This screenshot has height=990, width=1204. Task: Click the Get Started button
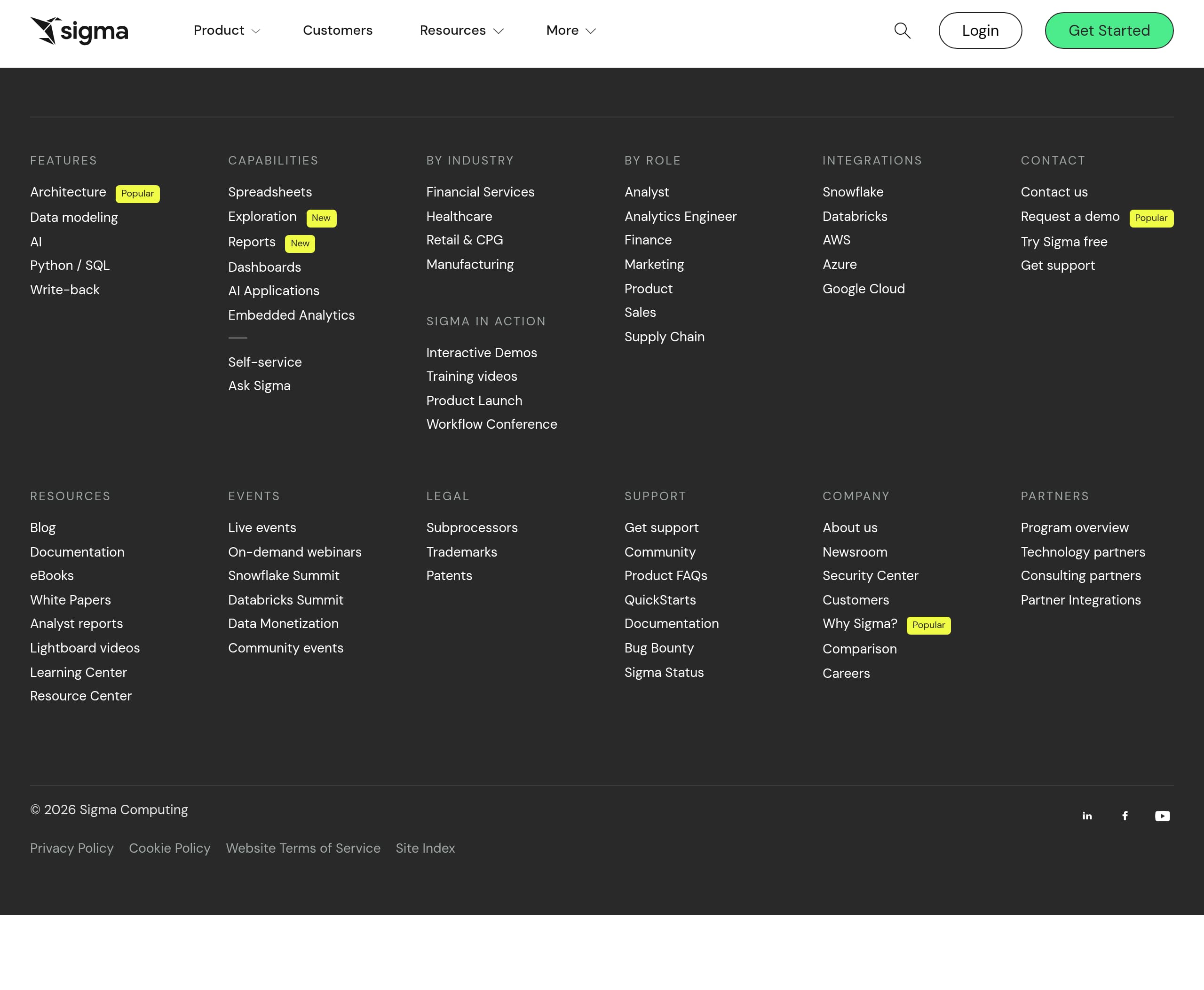pyautogui.click(x=1109, y=30)
